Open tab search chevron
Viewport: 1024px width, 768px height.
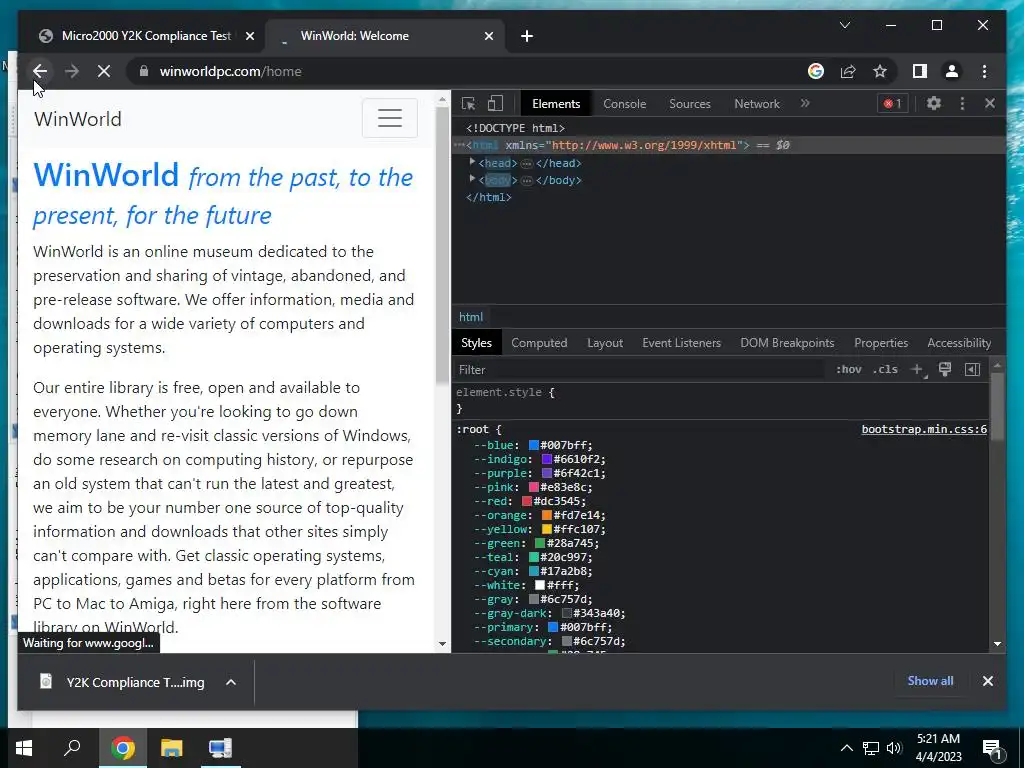(x=844, y=25)
